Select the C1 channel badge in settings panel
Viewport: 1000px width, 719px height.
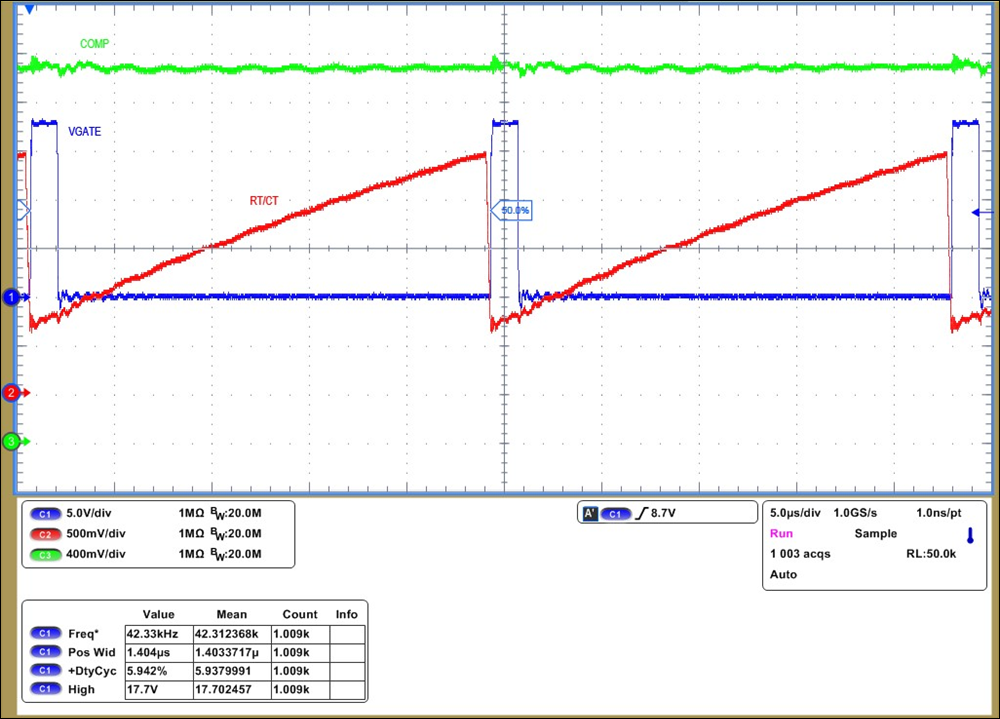44,513
